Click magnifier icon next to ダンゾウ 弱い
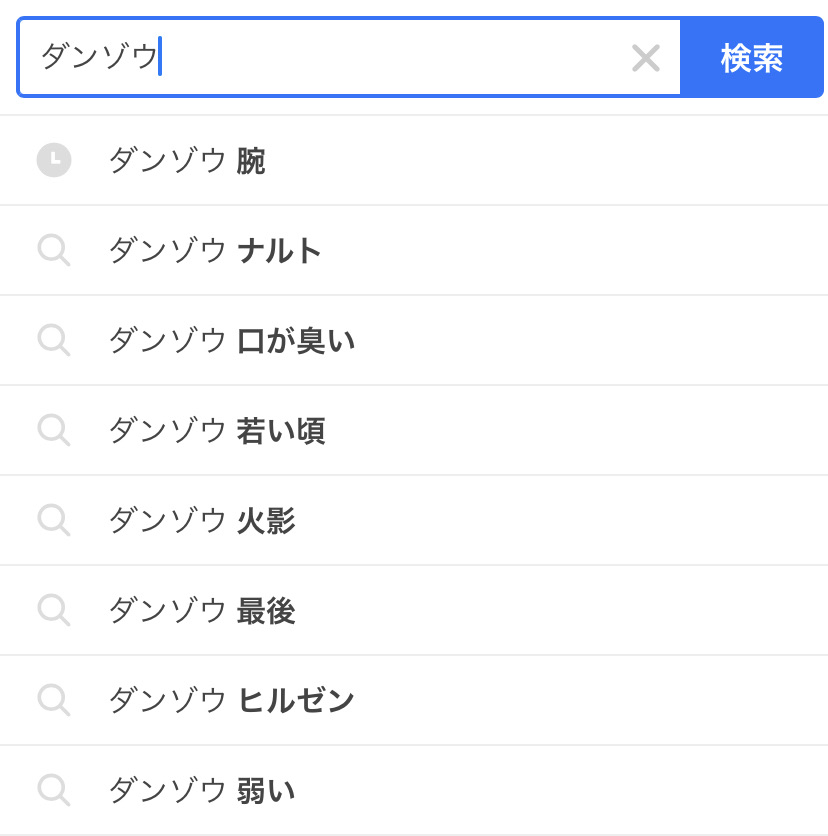Screen dimensions: 828x836 coord(54,790)
